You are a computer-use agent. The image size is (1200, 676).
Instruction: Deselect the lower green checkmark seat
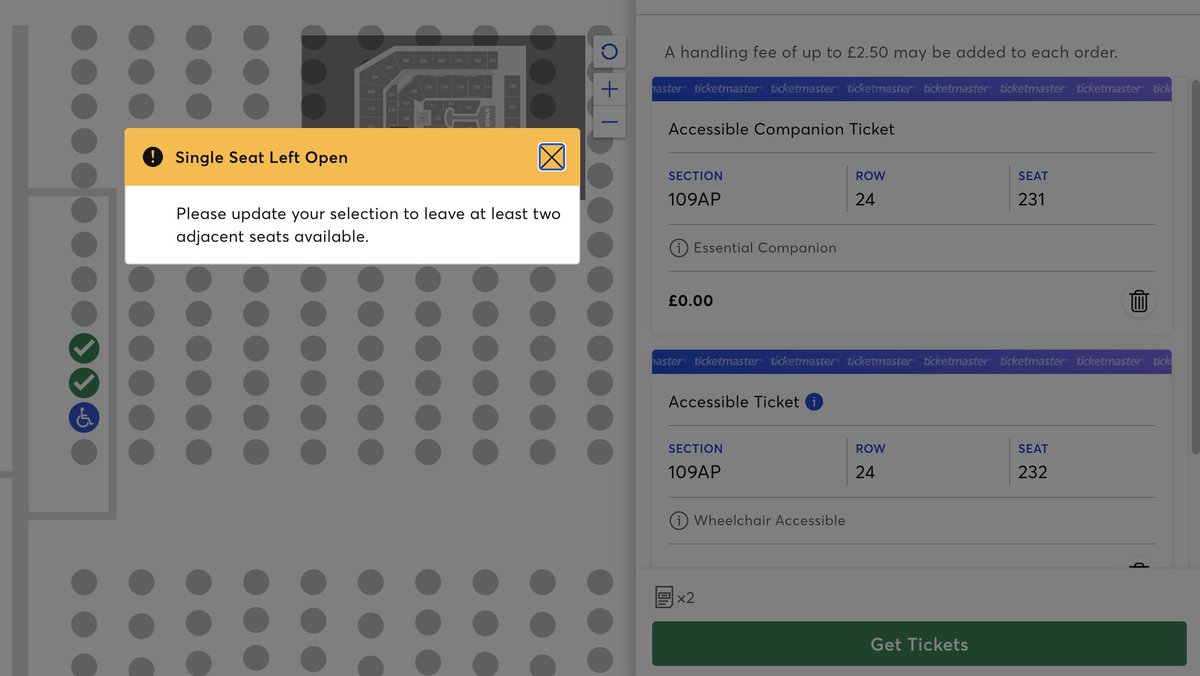[84, 383]
